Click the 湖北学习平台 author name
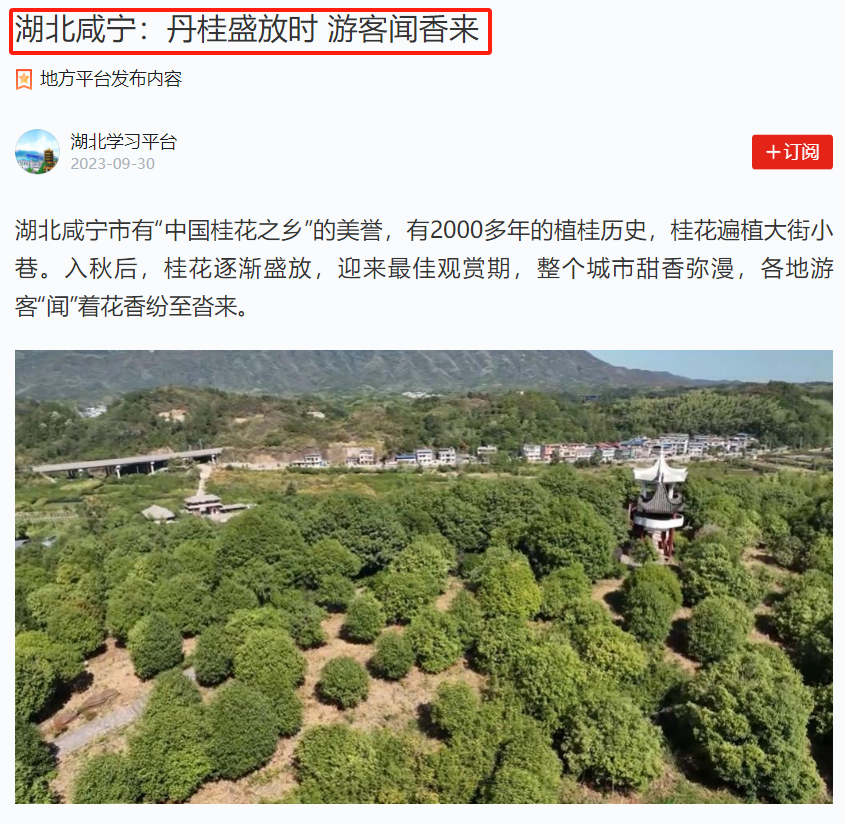Viewport: 845px width, 824px height. pos(123,142)
